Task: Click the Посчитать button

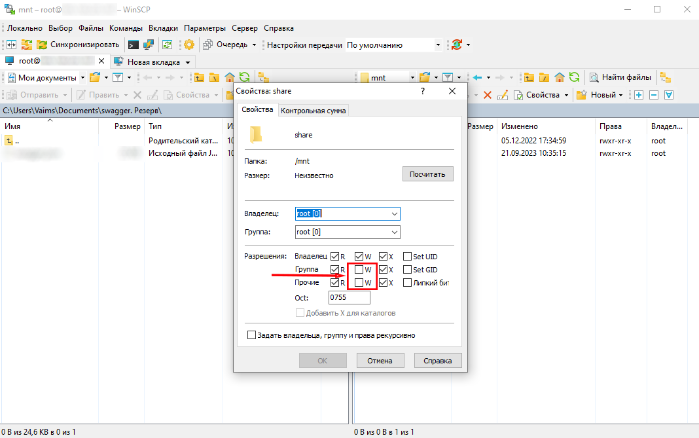Action: pos(428,174)
